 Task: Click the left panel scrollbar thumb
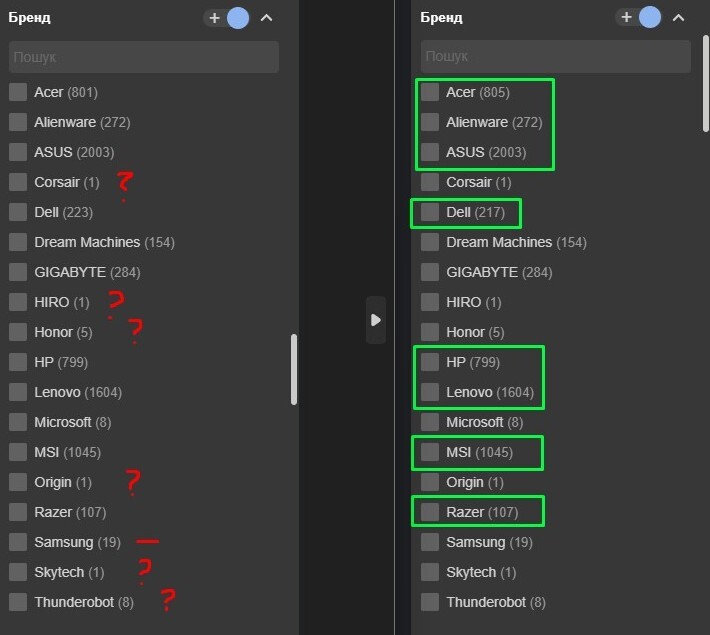tap(293, 368)
